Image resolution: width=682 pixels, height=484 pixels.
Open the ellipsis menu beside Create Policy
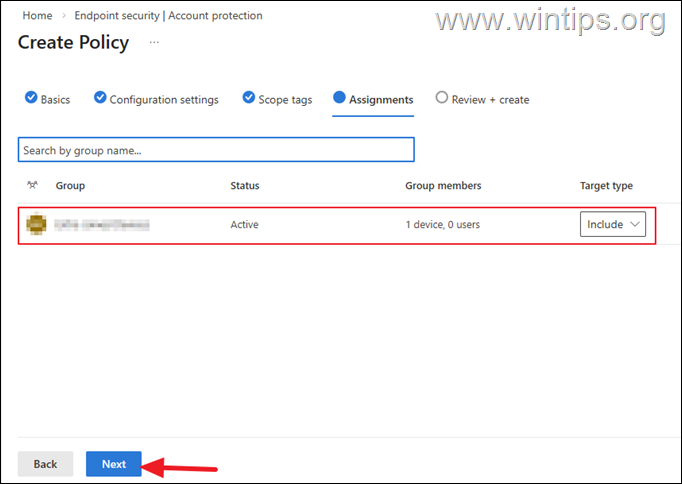[x=154, y=42]
